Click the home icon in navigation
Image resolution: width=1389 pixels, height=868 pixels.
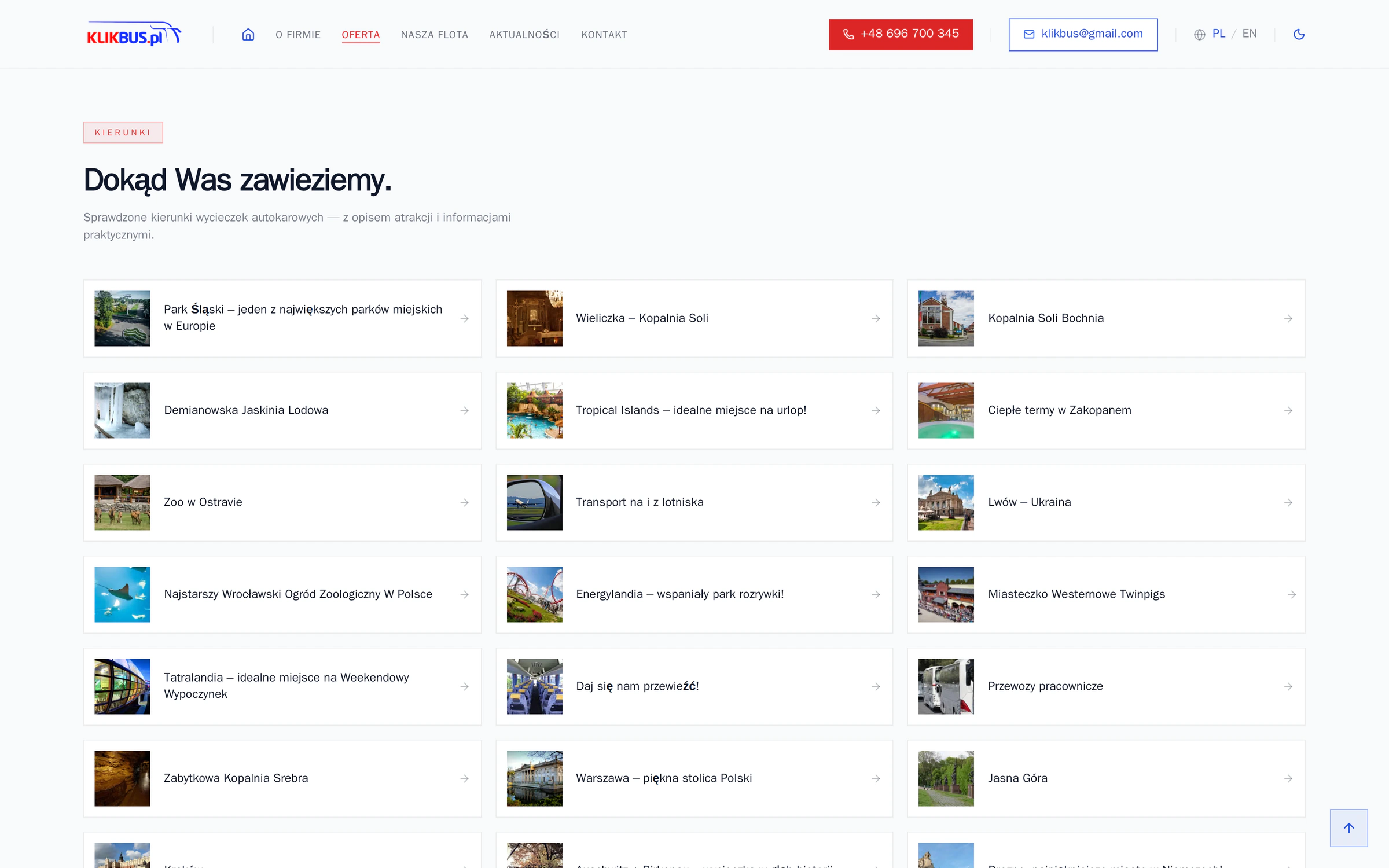pos(248,35)
